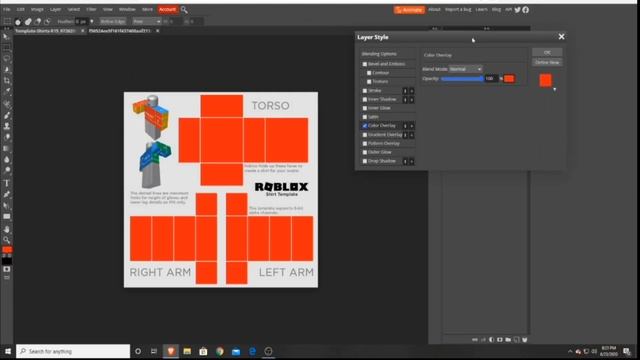Uncheck the Color Overlay checkbox
The height and width of the screenshot is (360, 640).
(365, 126)
